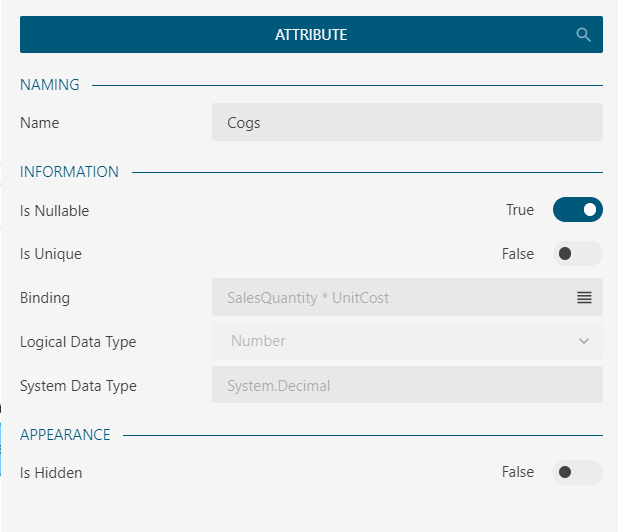Expand the Logical Data Type chevron
Viewport: 618px width, 532px height.
pyautogui.click(x=584, y=341)
